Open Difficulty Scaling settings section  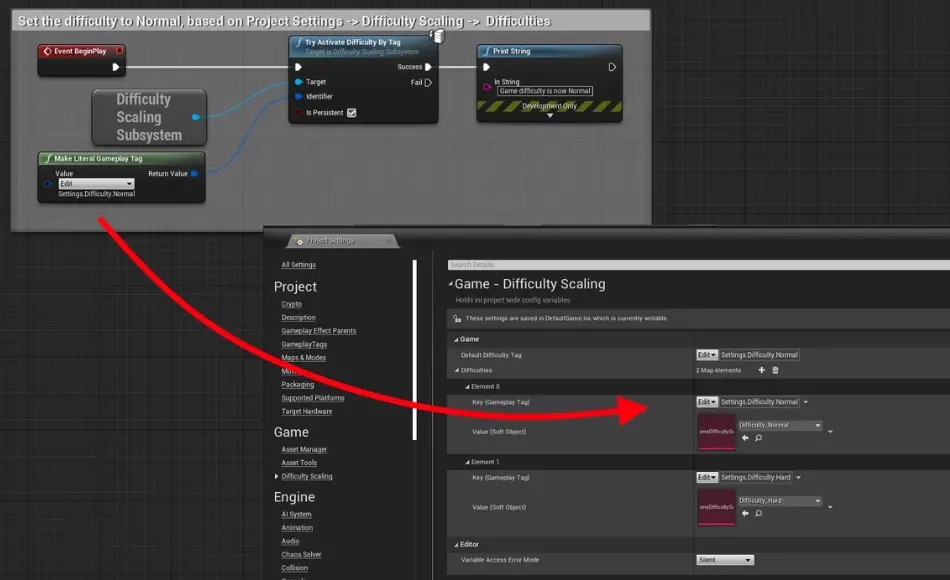point(307,476)
